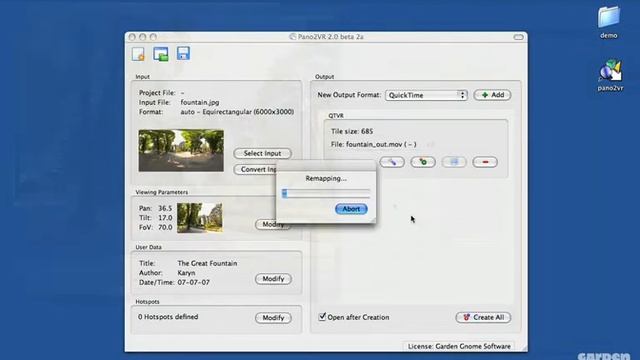
Task: Click the viewing parameters preview thumbnail
Action: point(200,218)
